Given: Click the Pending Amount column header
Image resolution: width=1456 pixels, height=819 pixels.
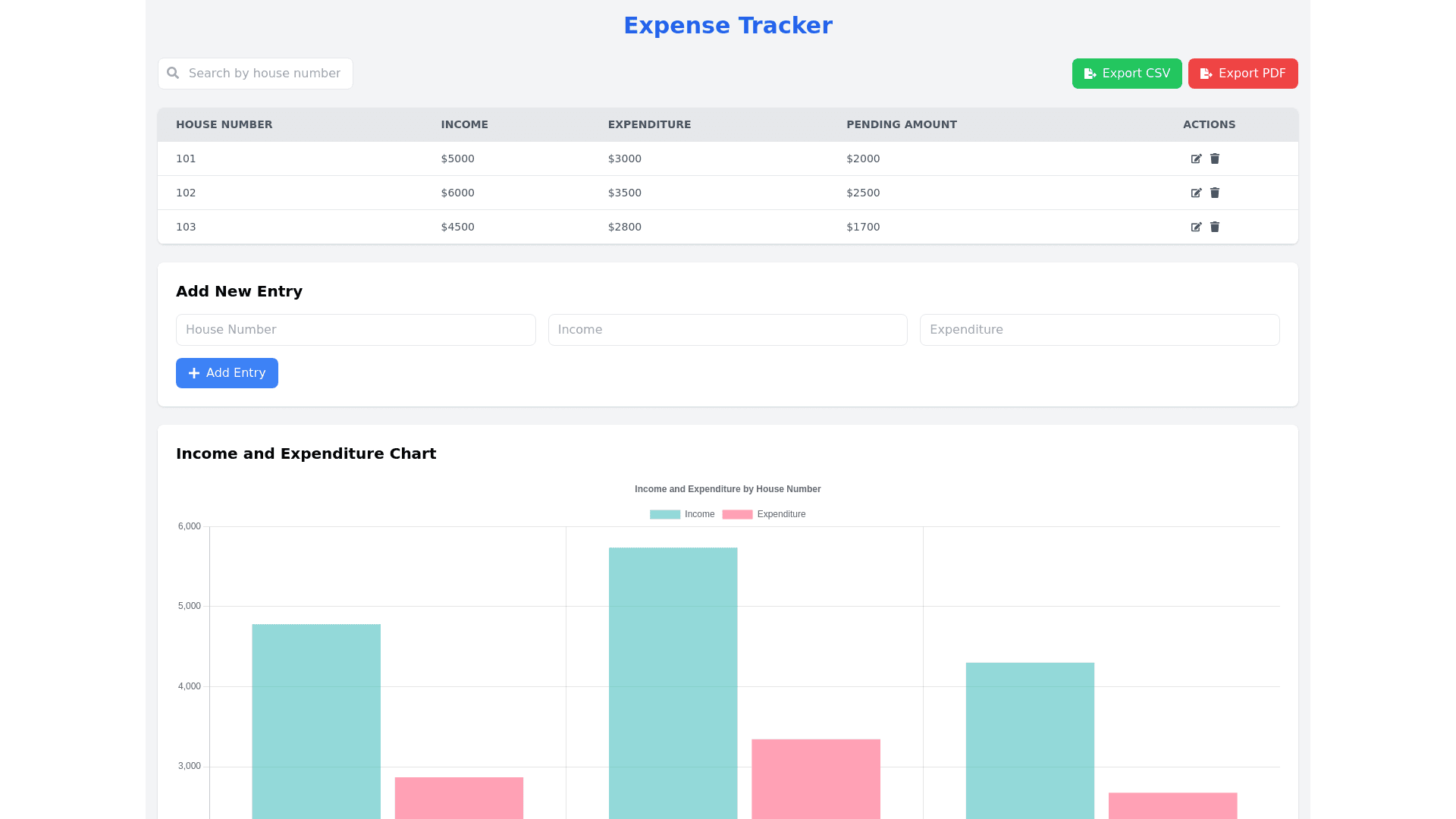Looking at the screenshot, I should [901, 124].
